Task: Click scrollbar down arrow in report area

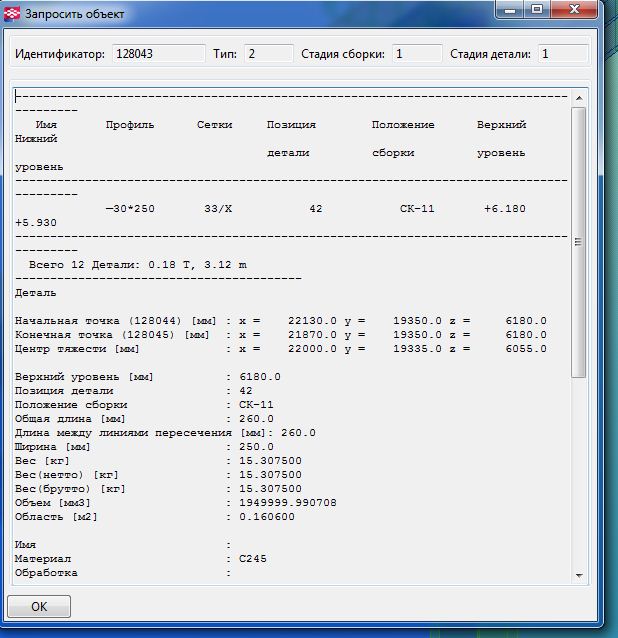Action: coord(578,574)
